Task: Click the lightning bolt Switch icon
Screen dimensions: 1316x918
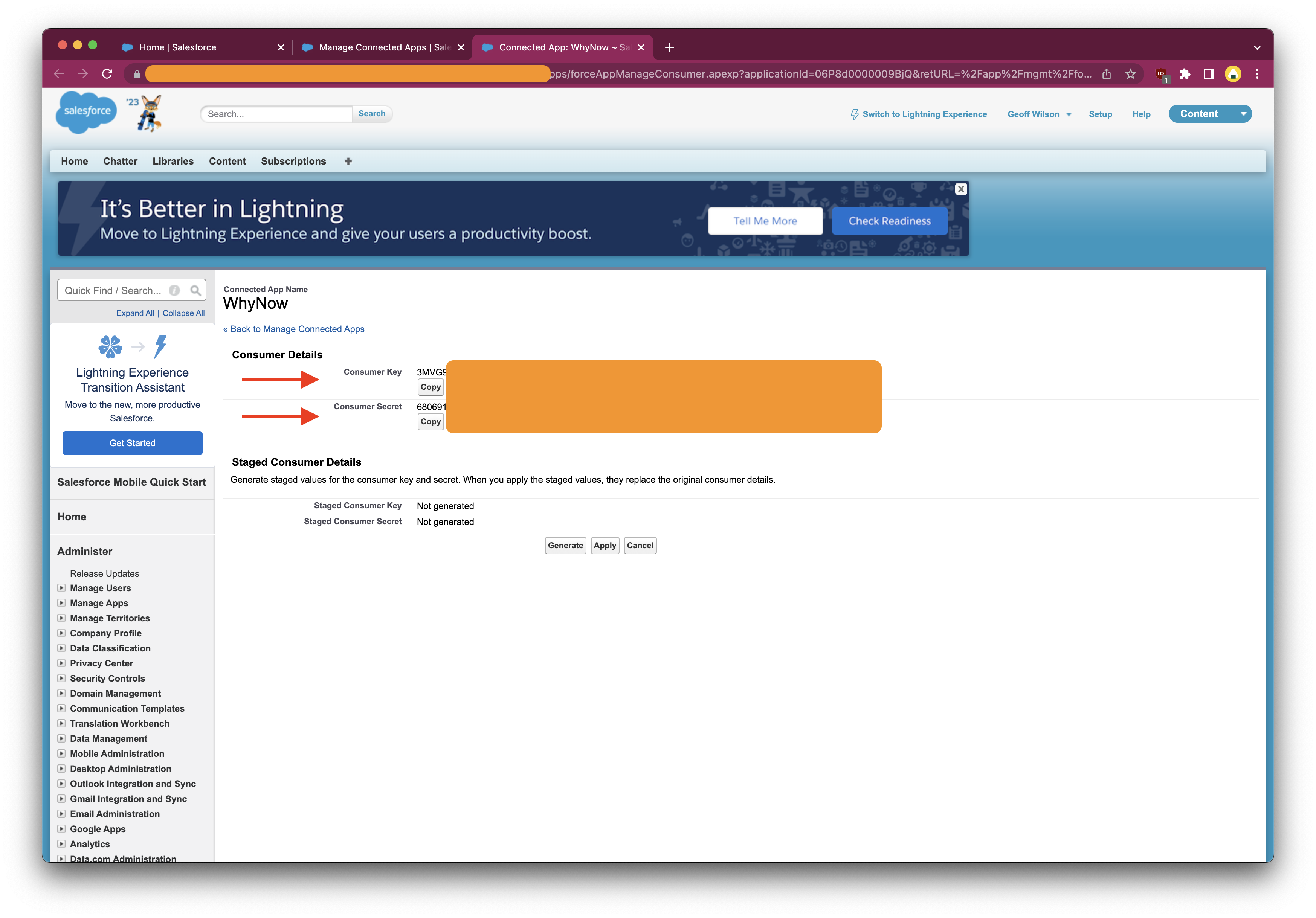Action: (x=855, y=114)
